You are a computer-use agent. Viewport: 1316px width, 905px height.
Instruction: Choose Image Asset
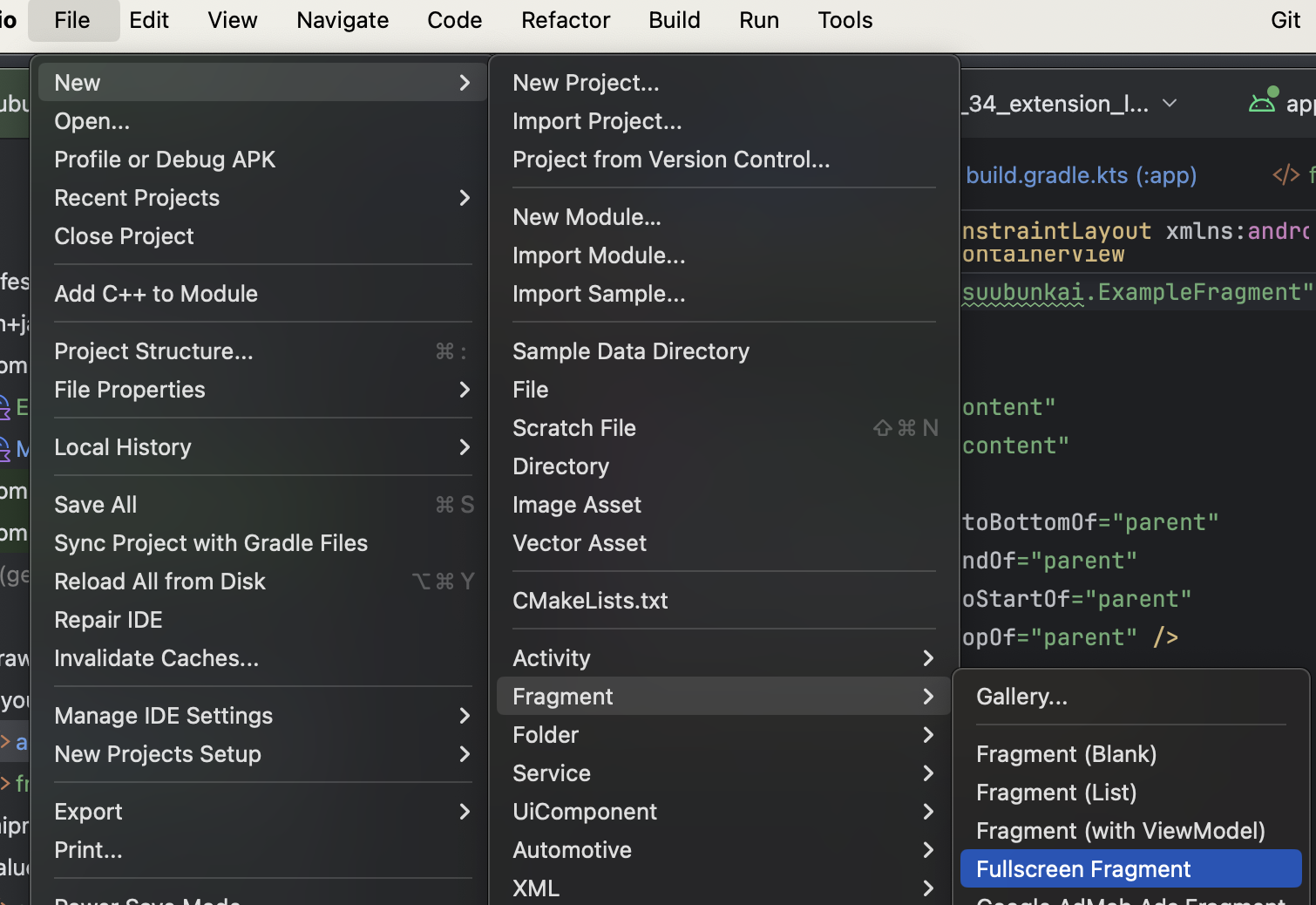point(723,505)
